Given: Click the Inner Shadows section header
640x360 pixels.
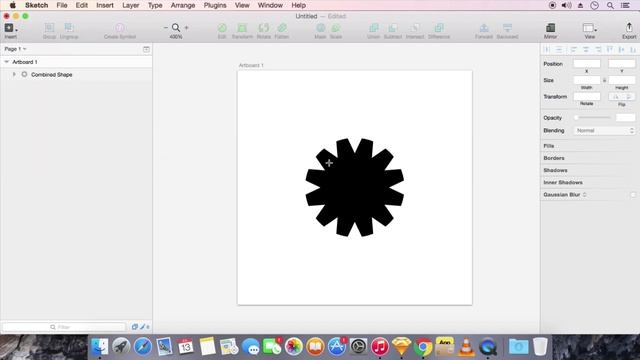Looking at the screenshot, I should pyautogui.click(x=563, y=182).
